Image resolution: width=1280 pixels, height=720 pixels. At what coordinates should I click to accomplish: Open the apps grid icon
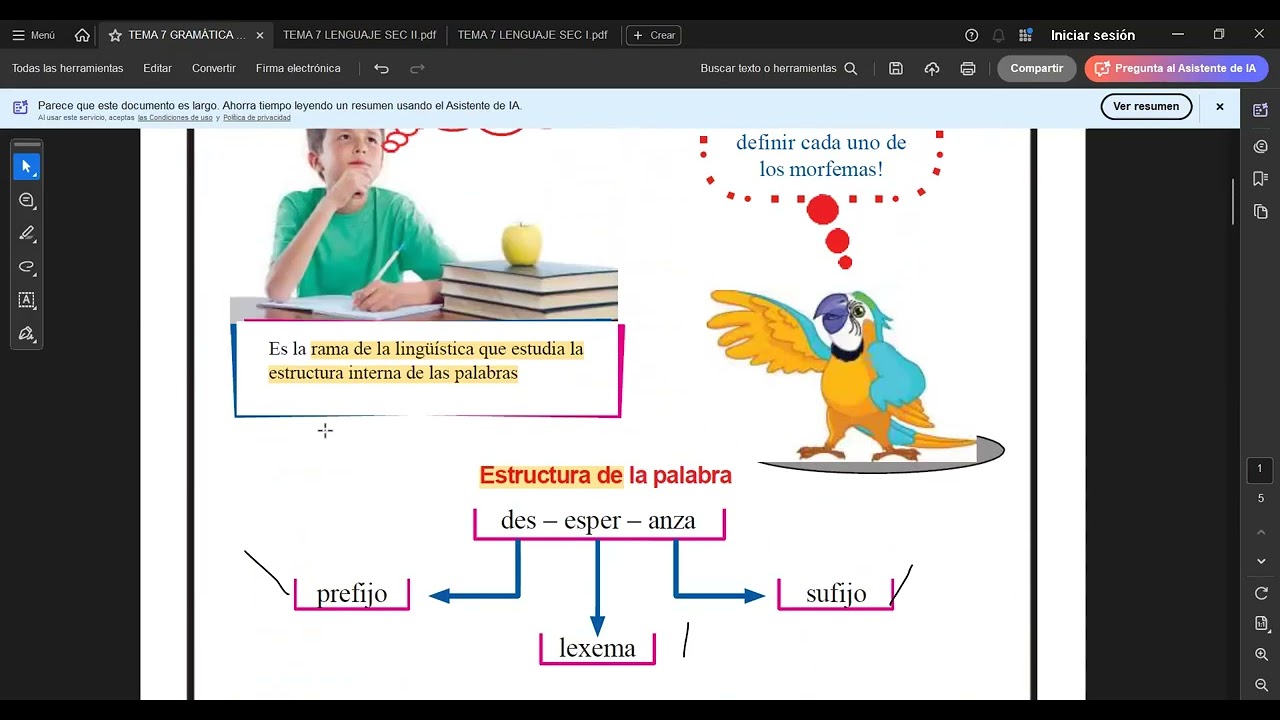pos(1025,35)
